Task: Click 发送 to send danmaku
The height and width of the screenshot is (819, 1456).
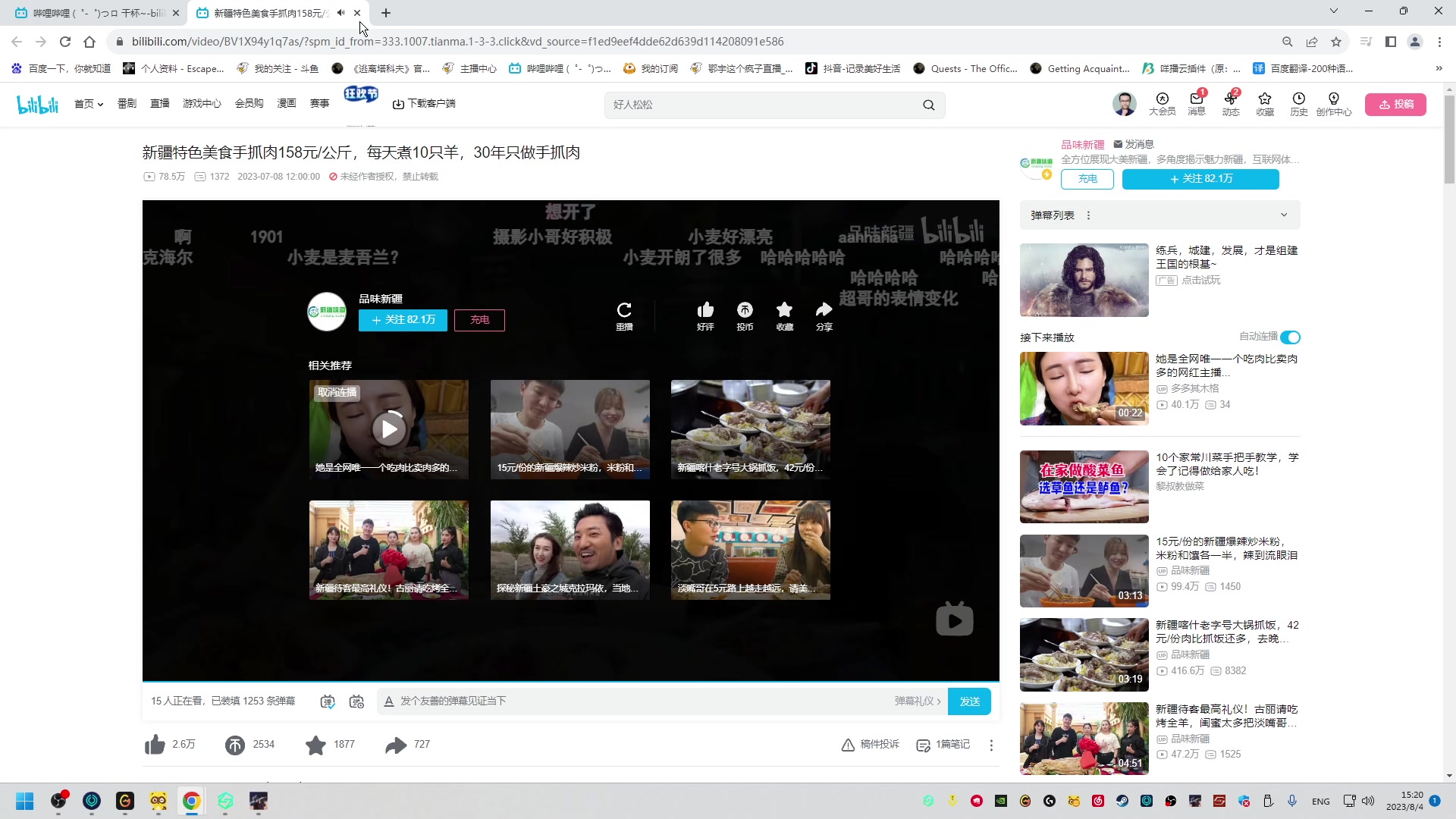Action: (969, 701)
